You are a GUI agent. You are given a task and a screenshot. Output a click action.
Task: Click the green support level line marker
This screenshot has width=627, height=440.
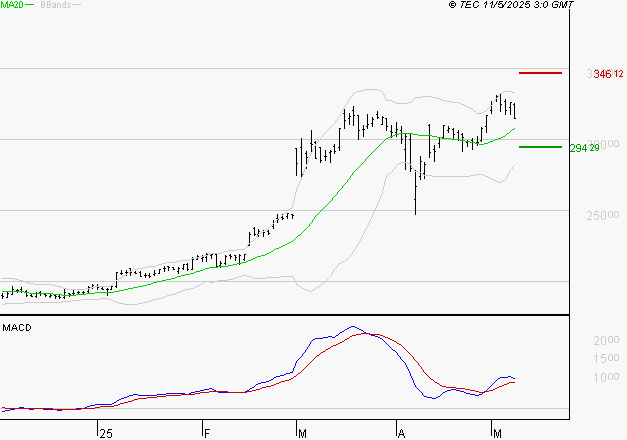click(540, 147)
